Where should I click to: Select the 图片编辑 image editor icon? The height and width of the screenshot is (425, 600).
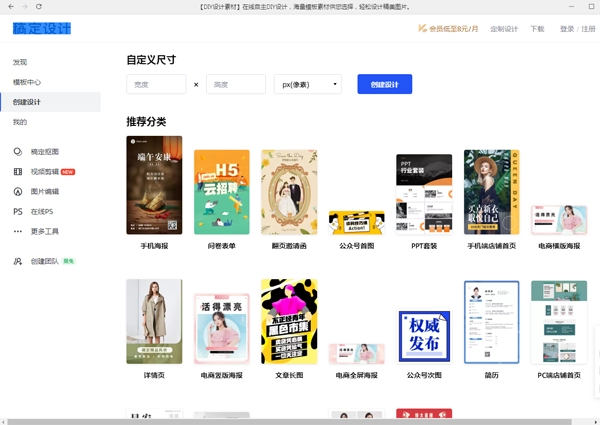tap(18, 192)
